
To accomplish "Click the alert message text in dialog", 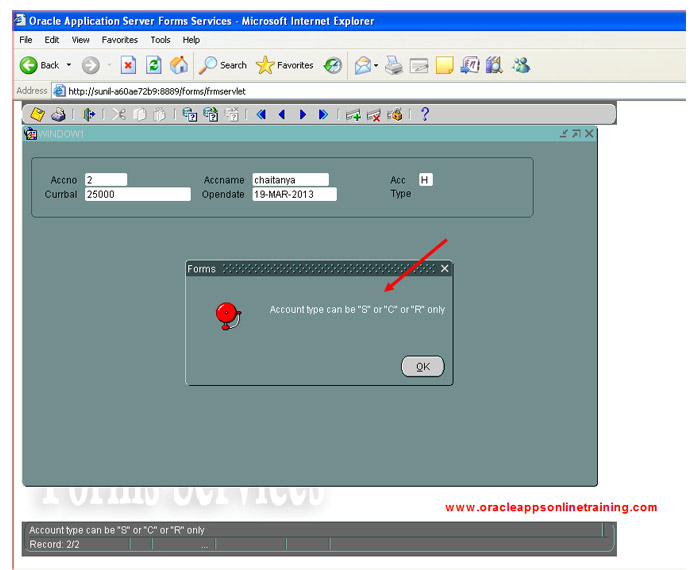I will pos(357,309).
